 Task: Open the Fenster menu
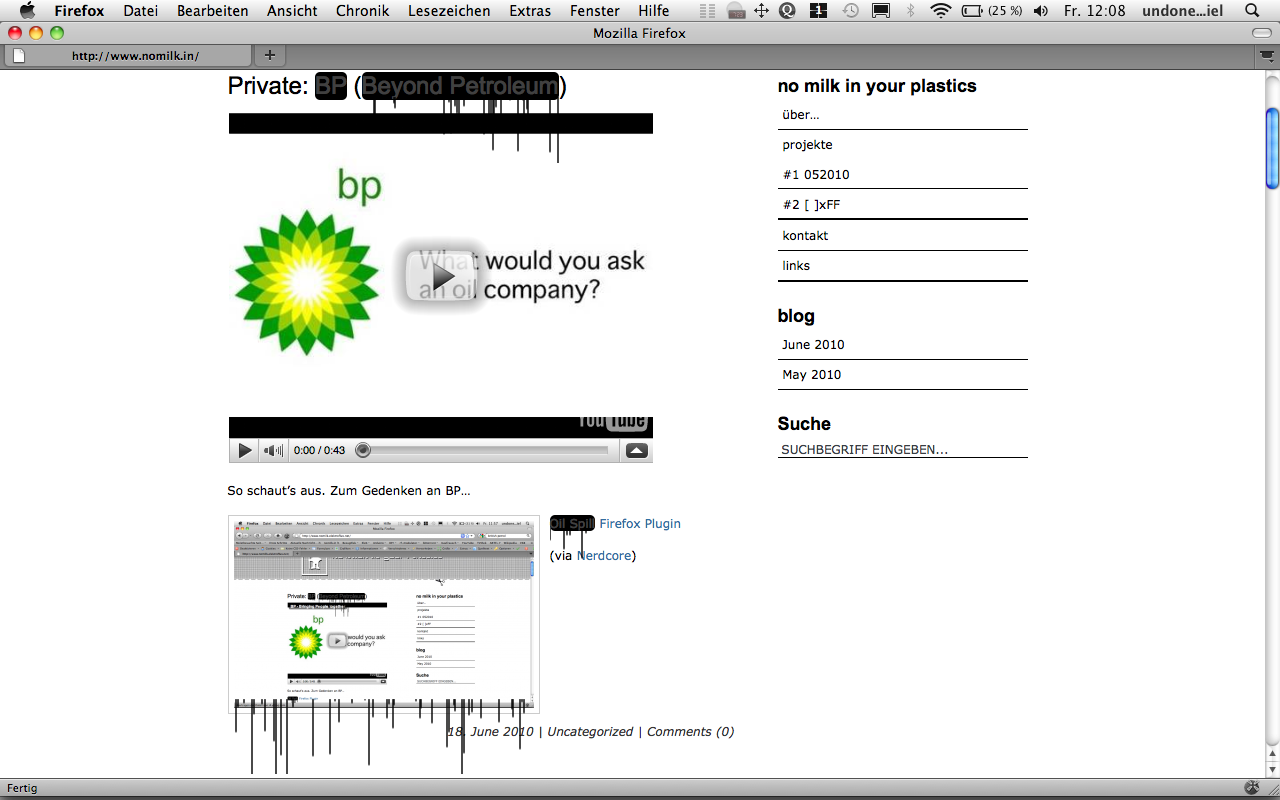coord(595,11)
